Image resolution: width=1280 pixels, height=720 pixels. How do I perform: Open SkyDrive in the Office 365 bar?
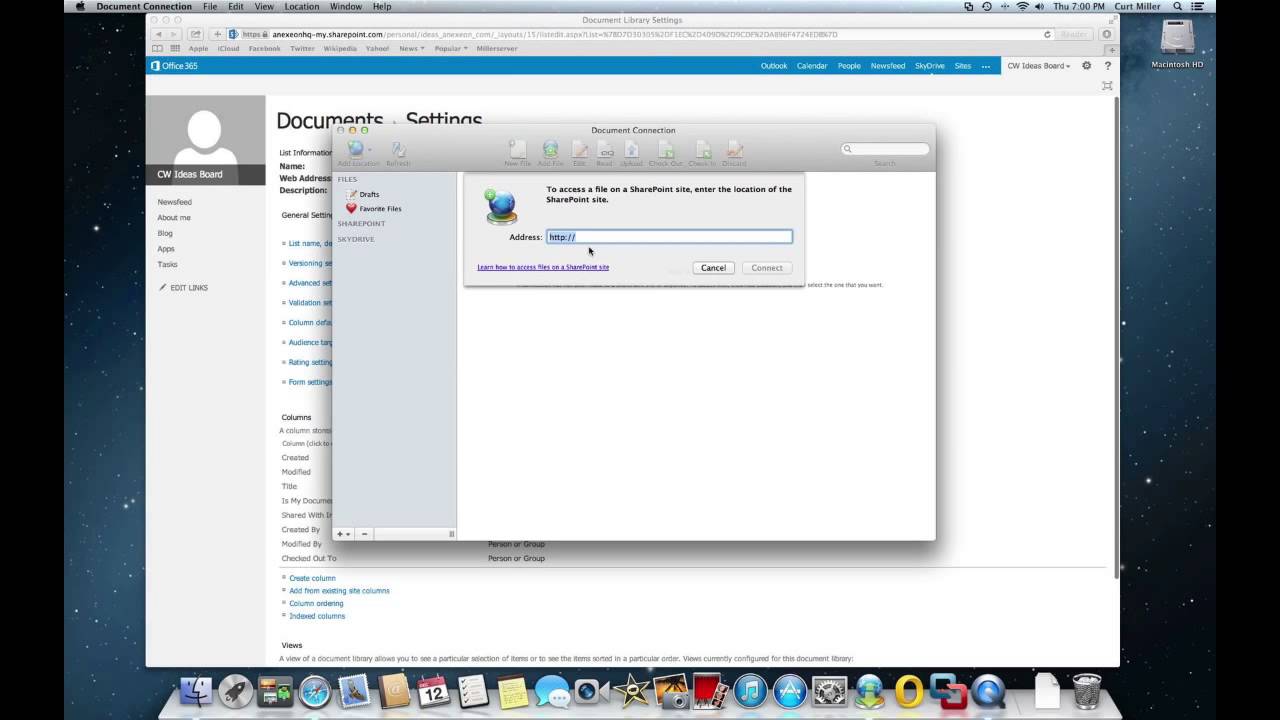[930, 66]
